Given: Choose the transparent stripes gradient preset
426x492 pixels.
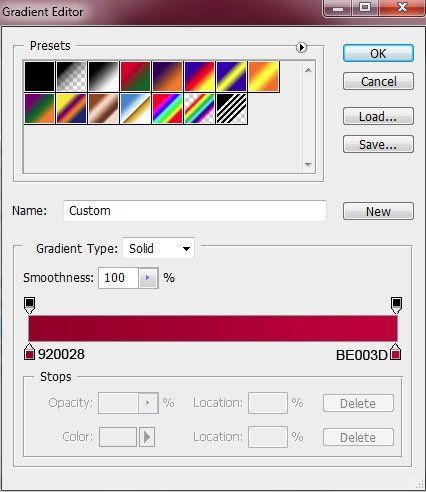Looking at the screenshot, I should pos(232,109).
